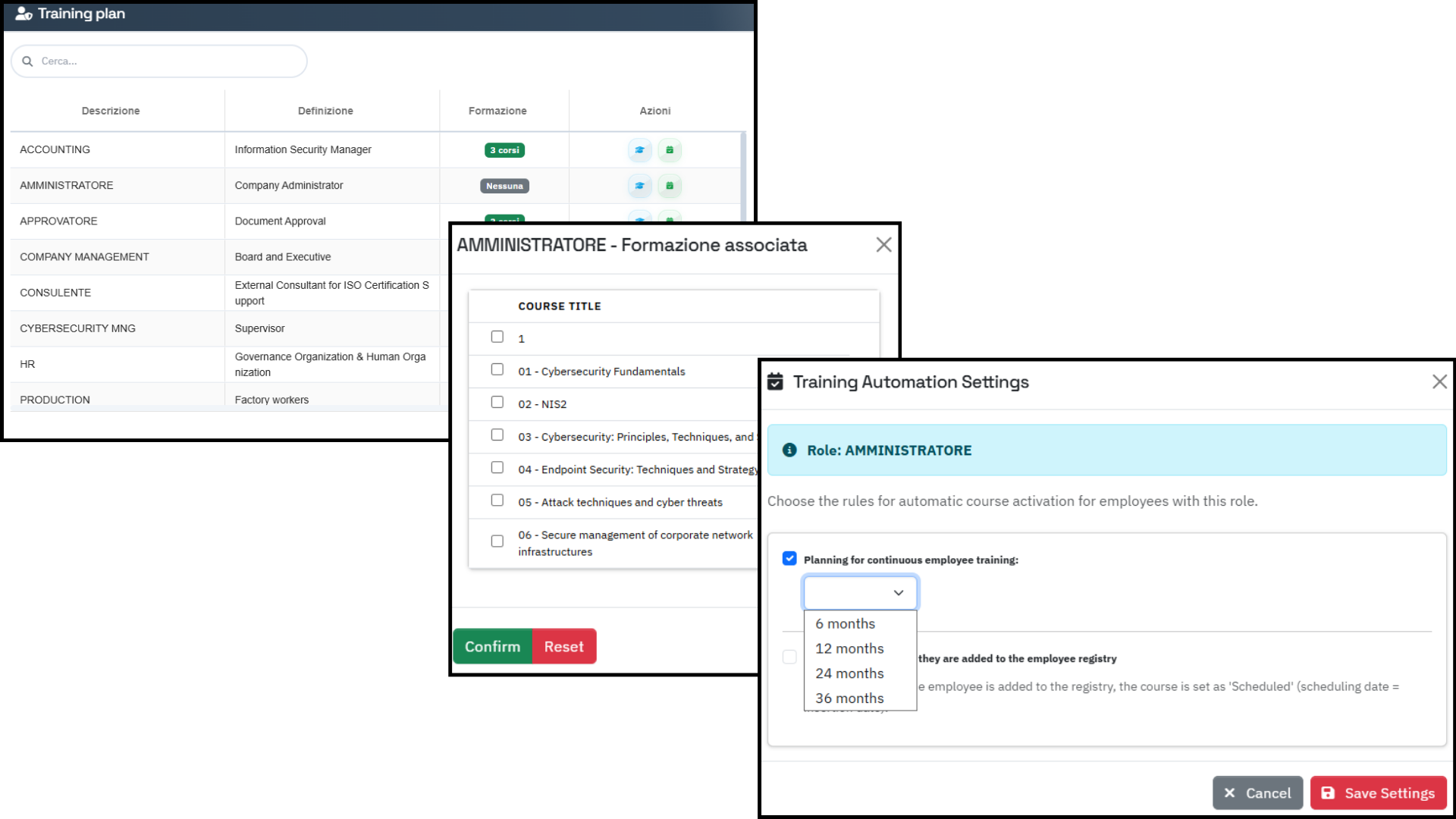Click the calendar icon beside Training Automation Settings

775,381
